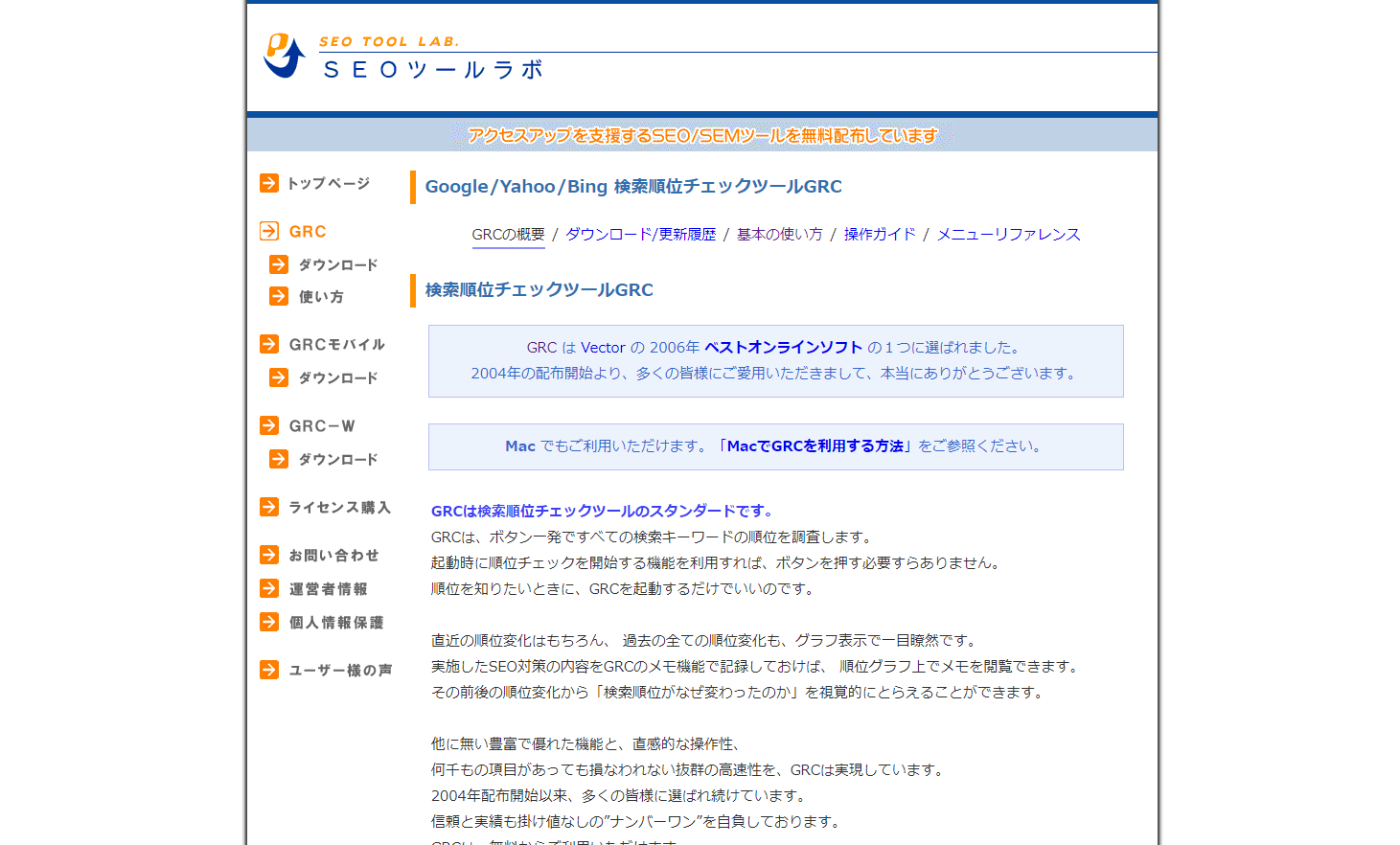The image size is (1400, 845).
Task: Click arrow icon beside 使い方
Action: 279,296
